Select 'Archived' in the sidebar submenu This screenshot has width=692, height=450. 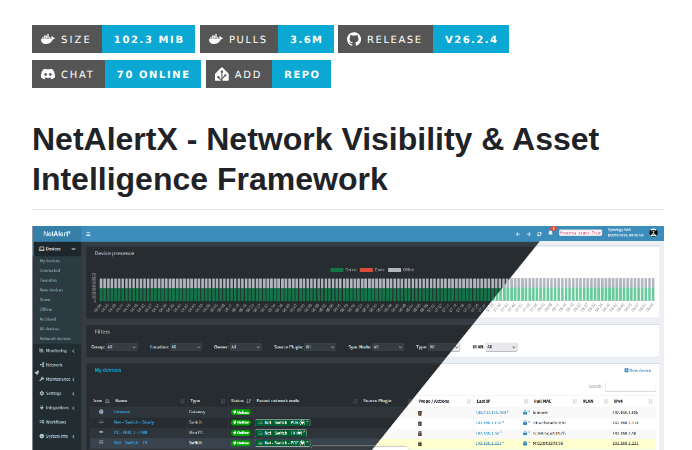coord(48,319)
